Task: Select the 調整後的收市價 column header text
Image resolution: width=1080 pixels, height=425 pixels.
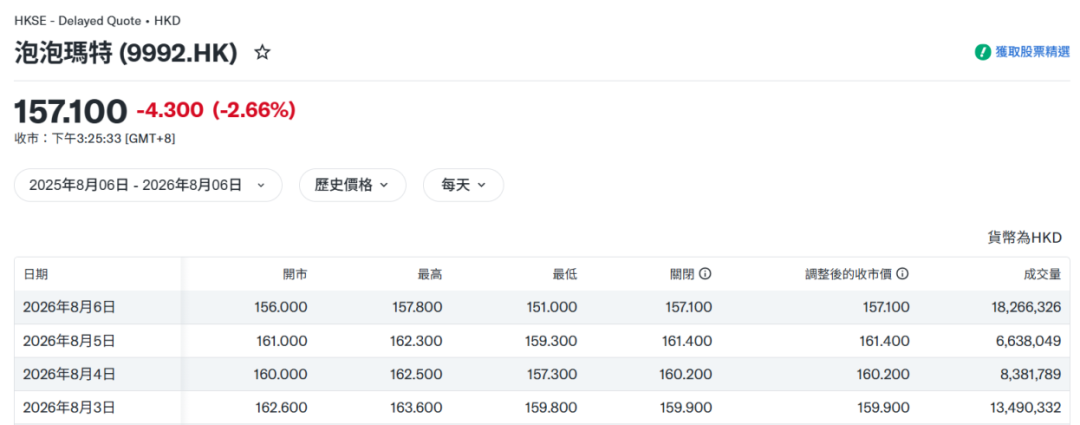Action: click(849, 274)
